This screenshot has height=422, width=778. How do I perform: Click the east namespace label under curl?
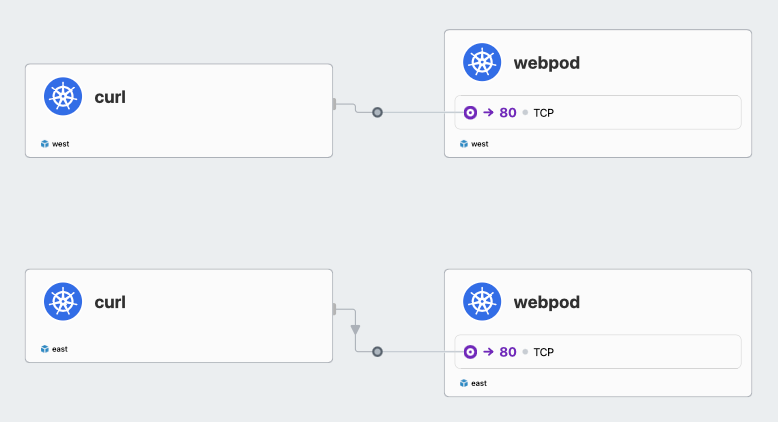coord(60,349)
